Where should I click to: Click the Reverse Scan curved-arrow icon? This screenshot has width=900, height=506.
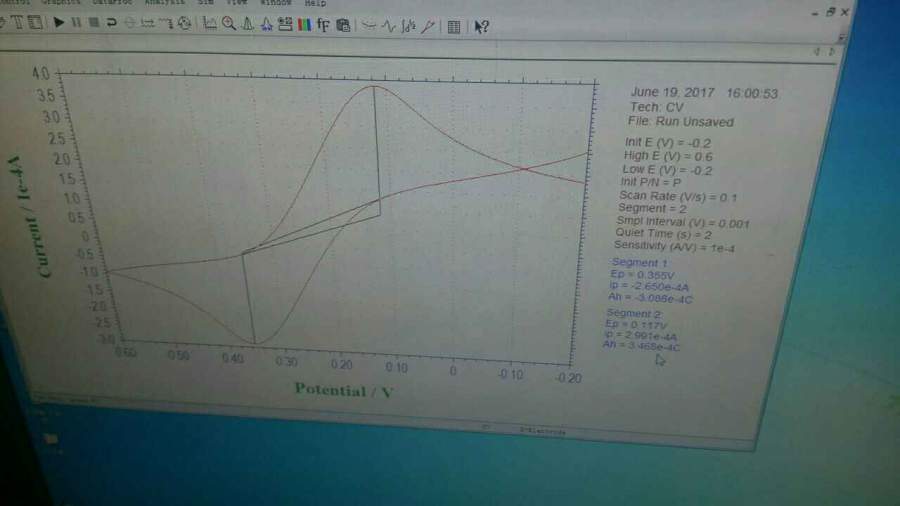[x=111, y=23]
